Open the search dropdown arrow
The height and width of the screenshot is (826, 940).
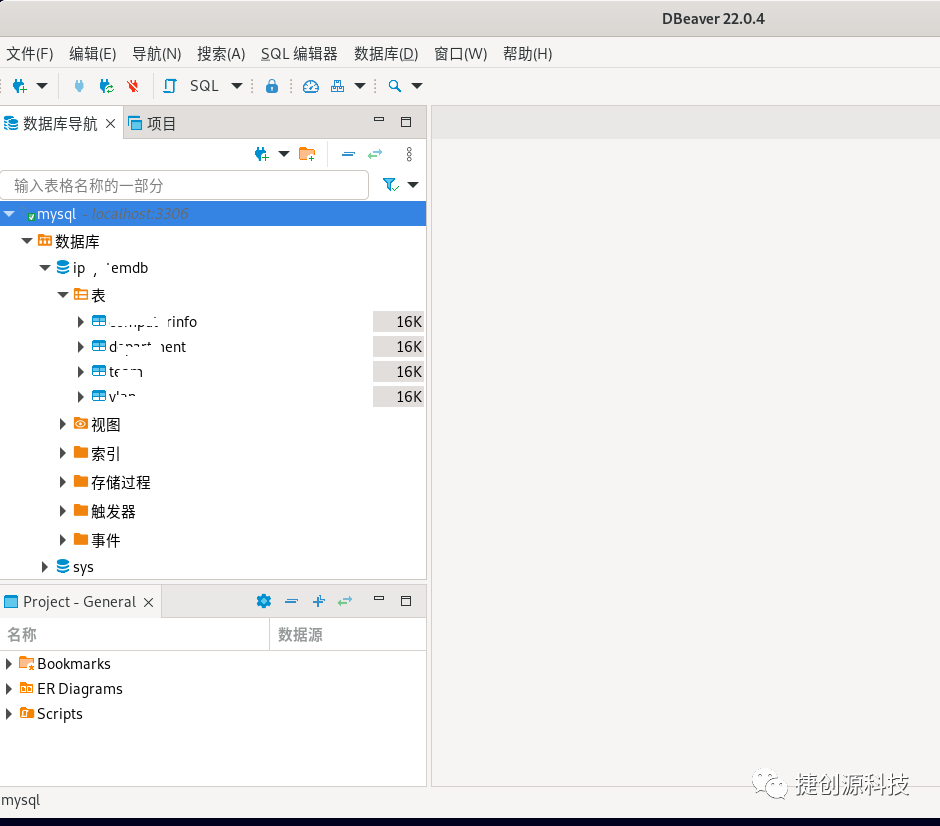(x=417, y=86)
